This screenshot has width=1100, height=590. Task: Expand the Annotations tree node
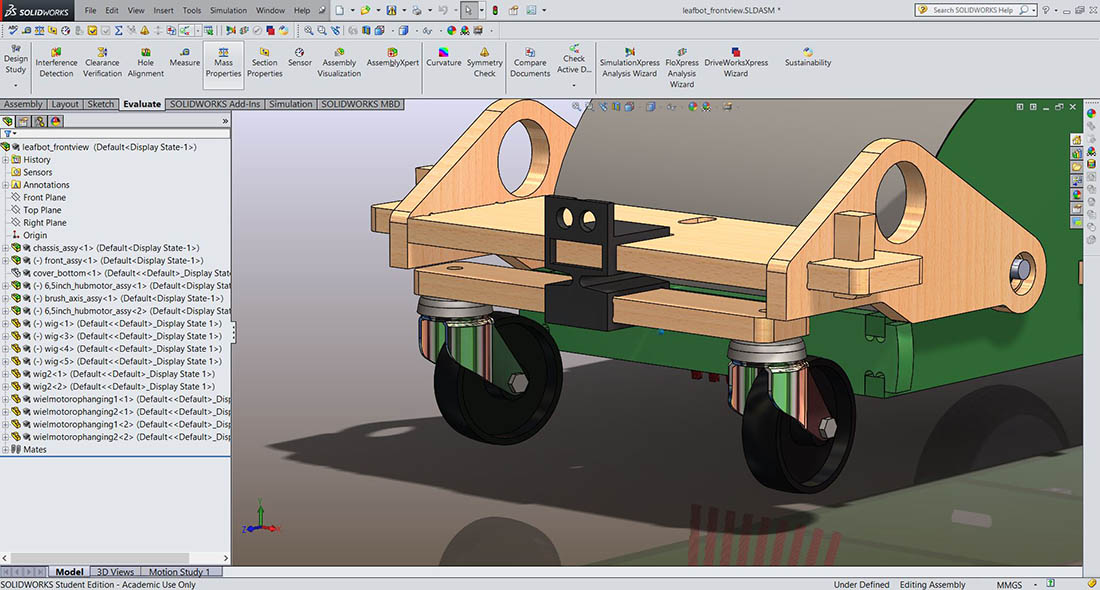click(6, 185)
